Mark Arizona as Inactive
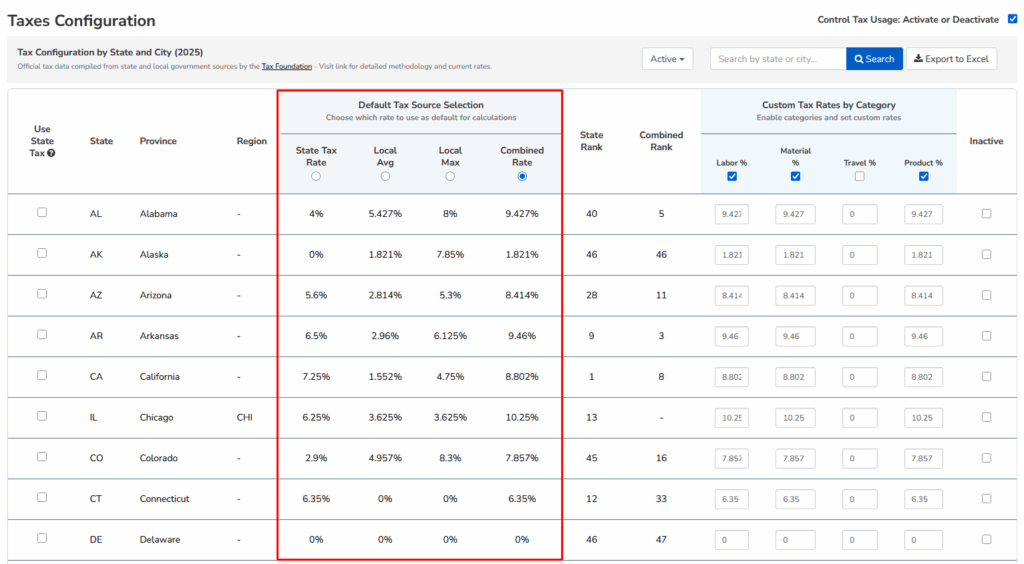Screen dimensions: 1024x564 coord(986,295)
